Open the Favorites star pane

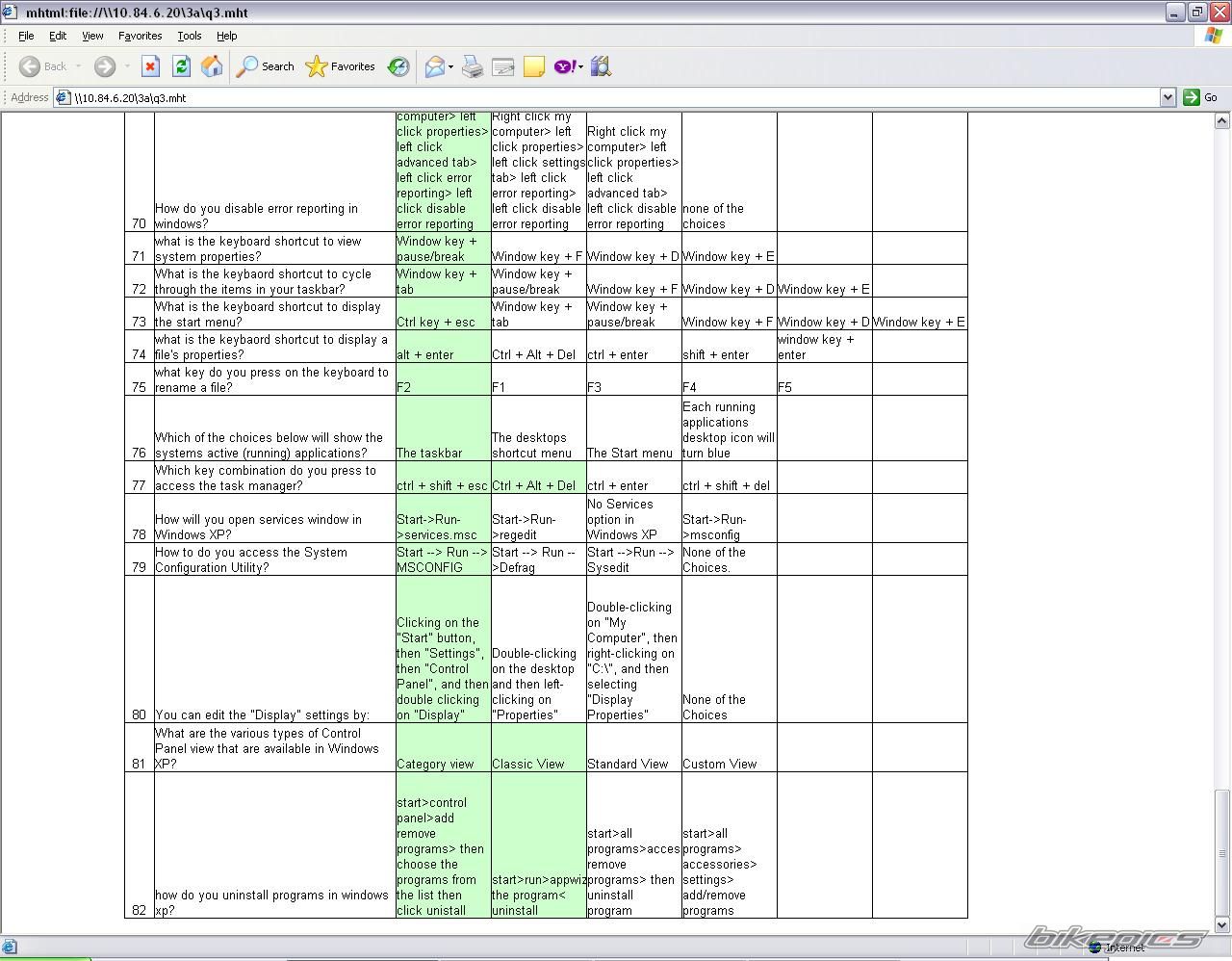(341, 66)
